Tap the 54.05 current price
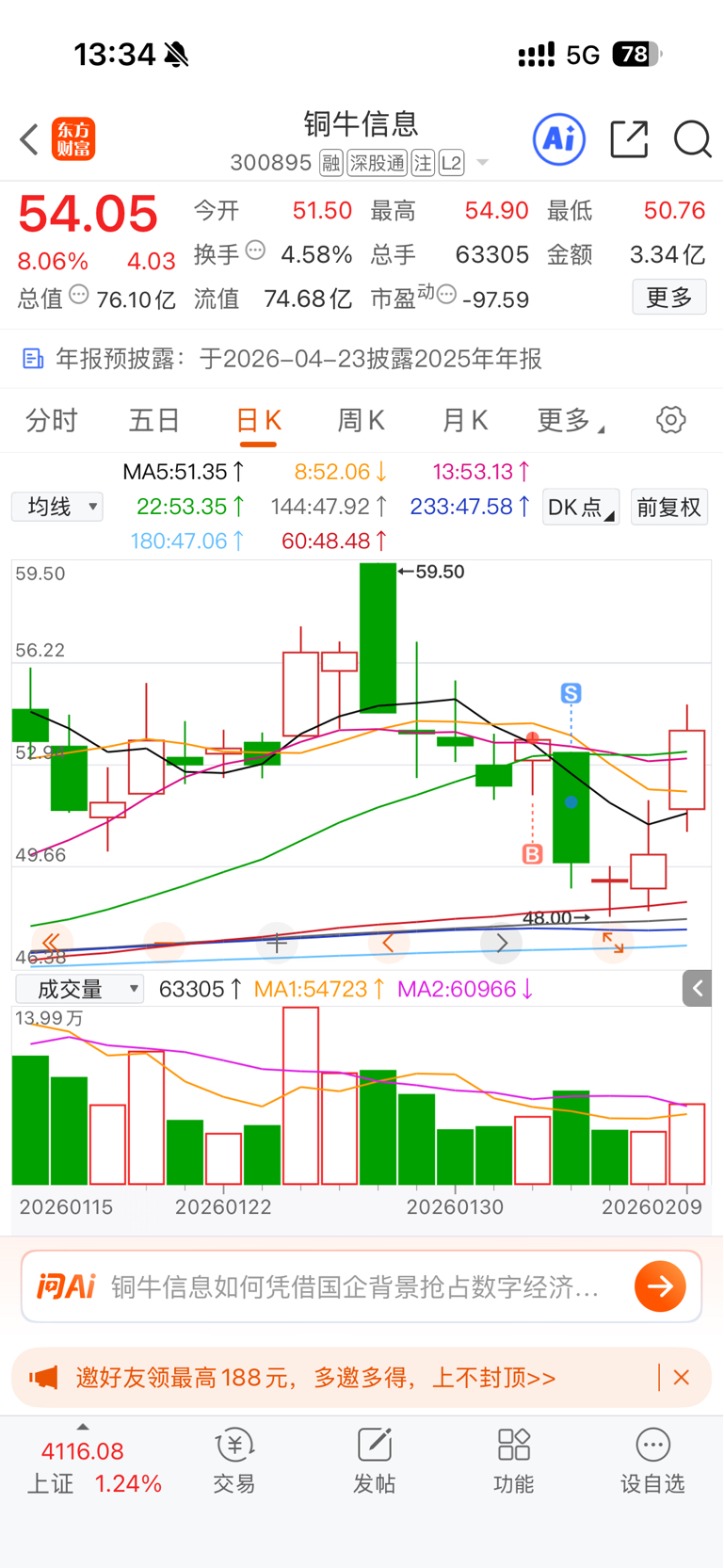This screenshot has width=724, height=1568. coord(88,215)
